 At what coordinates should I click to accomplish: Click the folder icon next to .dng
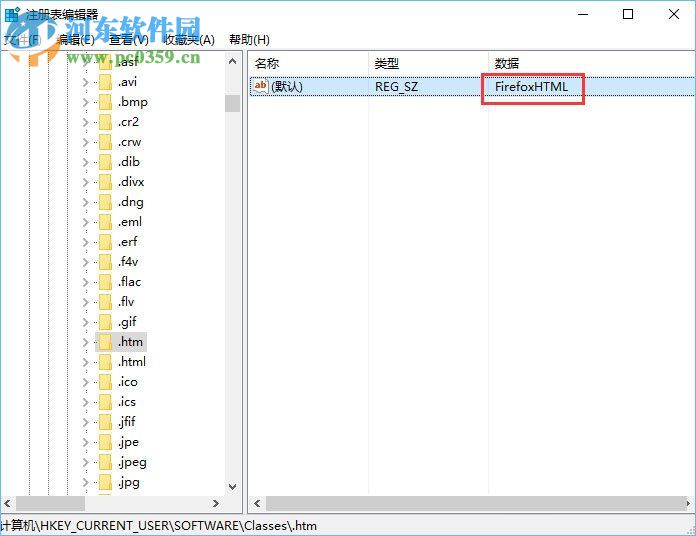(105, 202)
